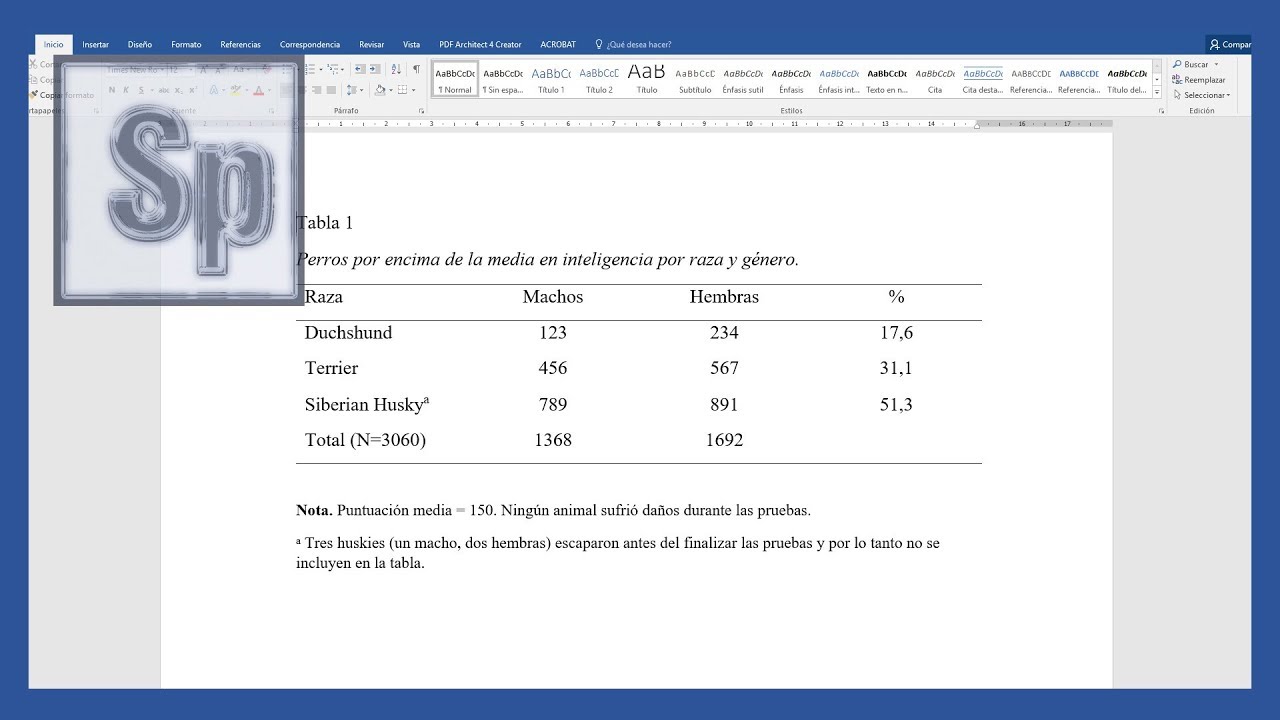The width and height of the screenshot is (1280, 720).
Task: Open the PDF Architect 4 Creator tab
Action: (480, 44)
